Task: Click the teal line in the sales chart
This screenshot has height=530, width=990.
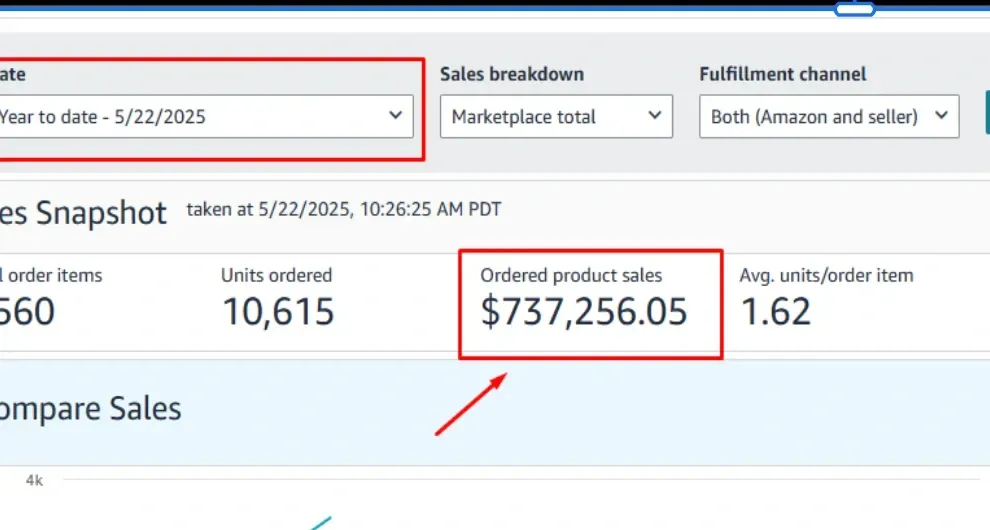Action: [x=319, y=522]
